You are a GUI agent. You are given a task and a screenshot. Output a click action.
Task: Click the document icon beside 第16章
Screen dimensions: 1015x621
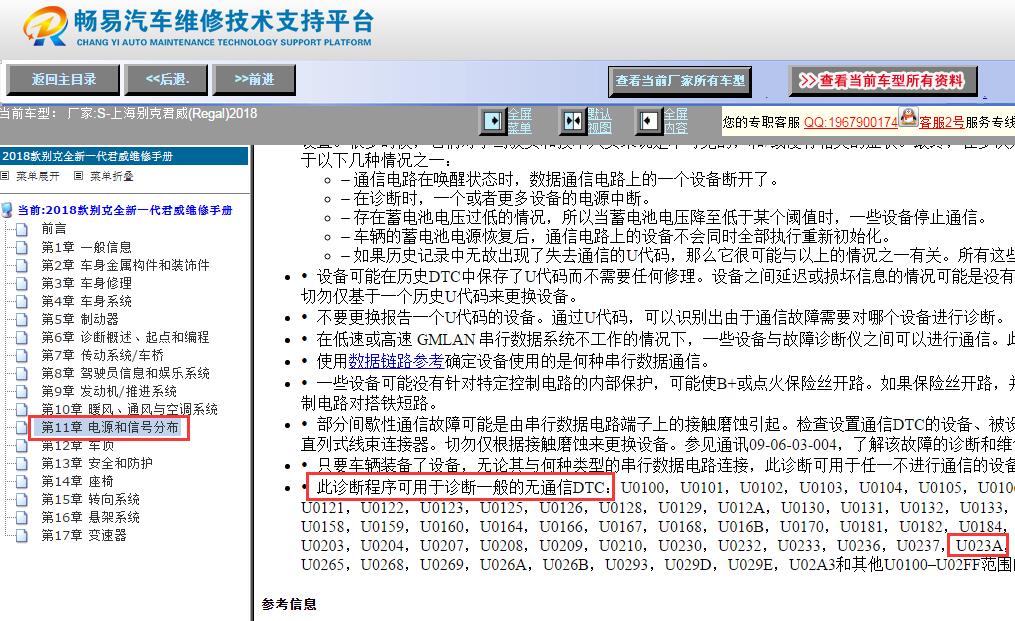pos(22,518)
